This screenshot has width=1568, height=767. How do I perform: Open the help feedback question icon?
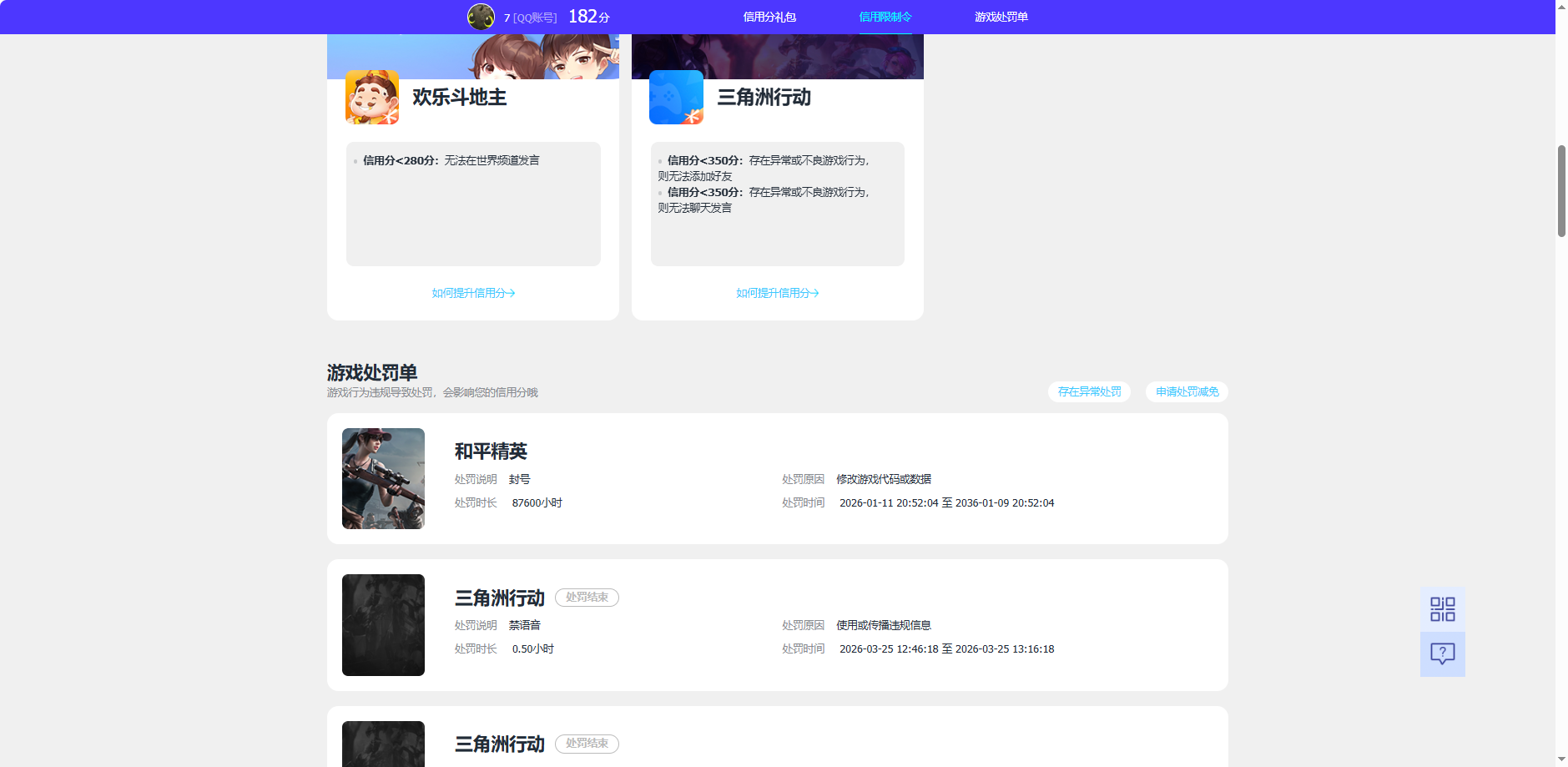(x=1443, y=653)
